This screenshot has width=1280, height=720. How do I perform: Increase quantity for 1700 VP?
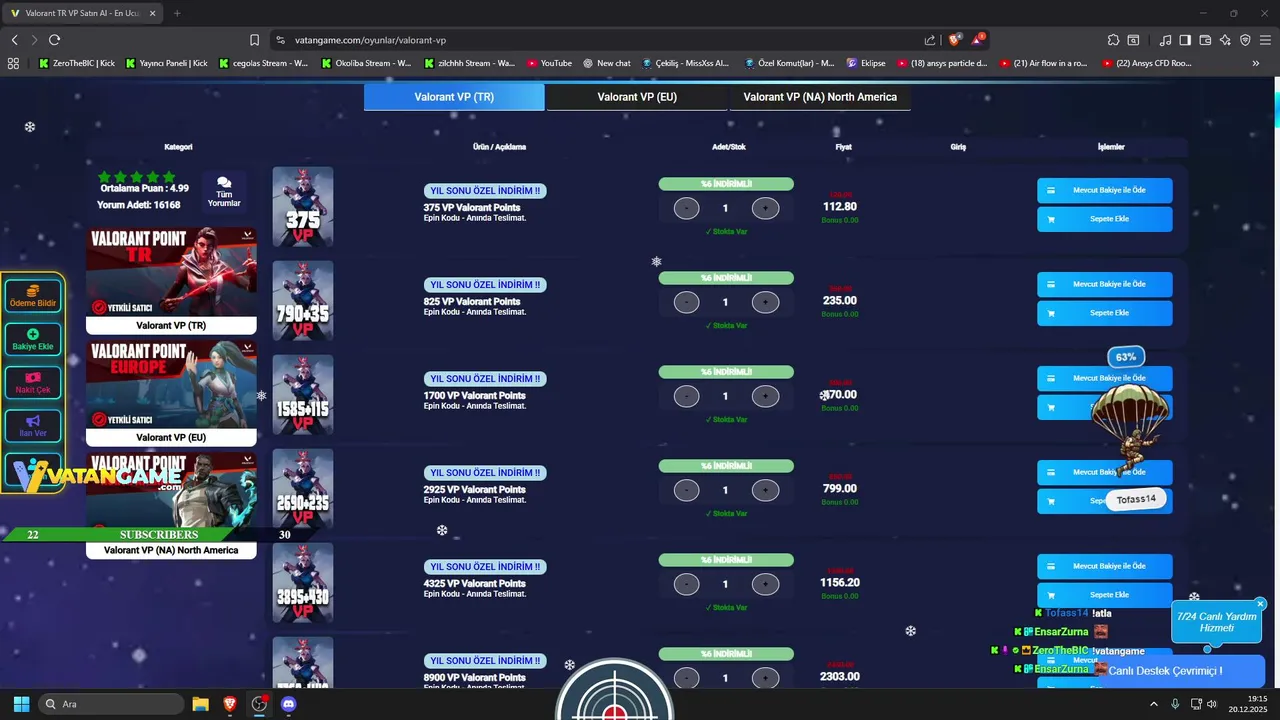click(x=765, y=396)
